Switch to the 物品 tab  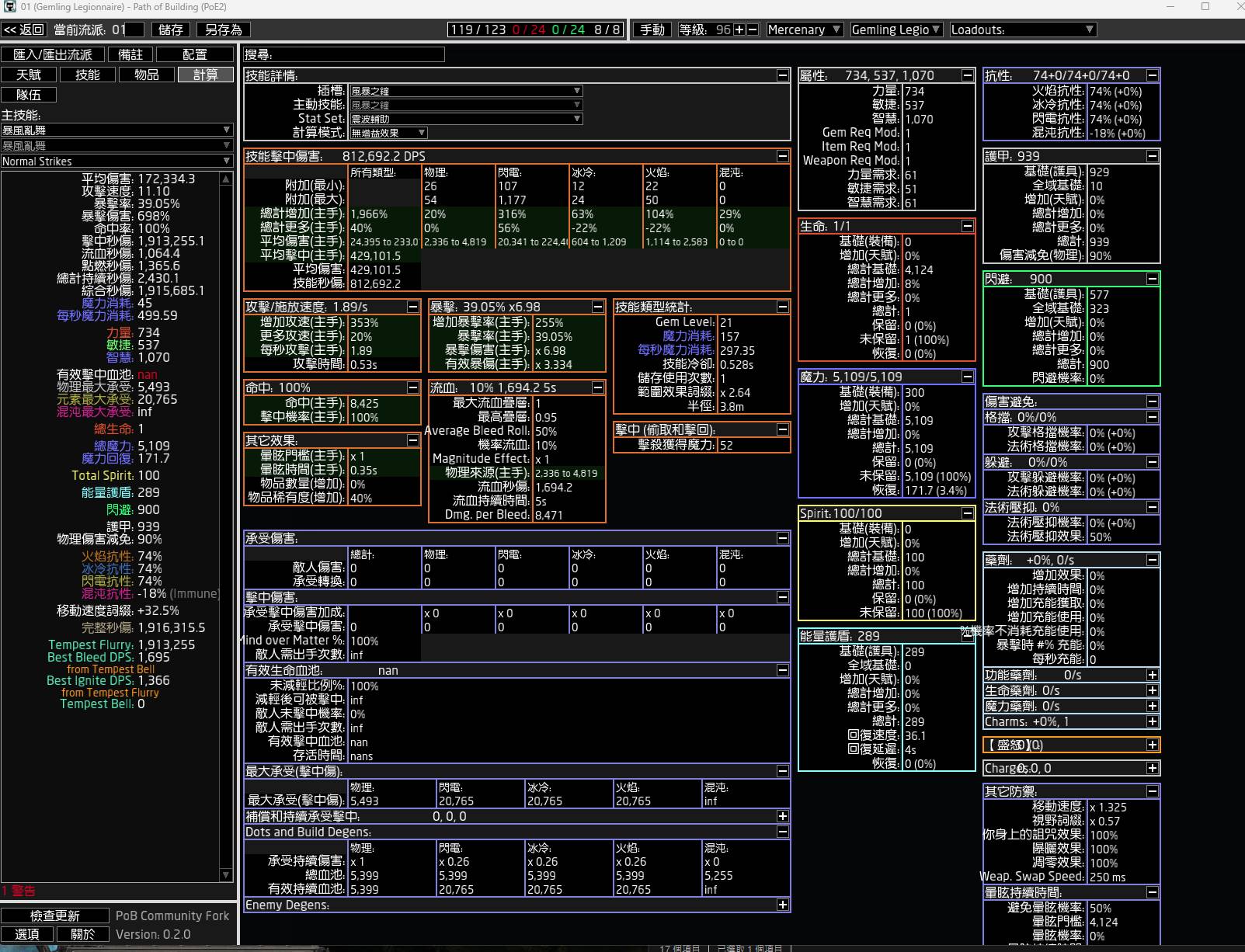[x=147, y=75]
